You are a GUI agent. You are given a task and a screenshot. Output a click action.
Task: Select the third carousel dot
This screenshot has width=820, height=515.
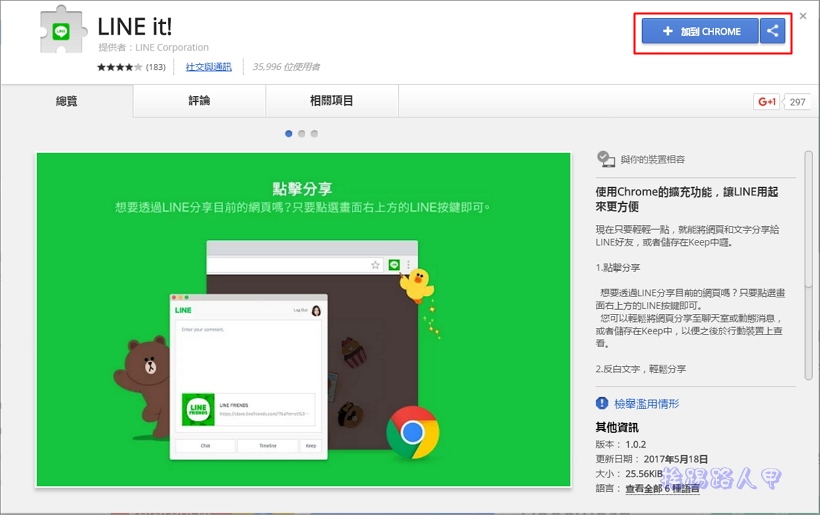pyautogui.click(x=314, y=134)
